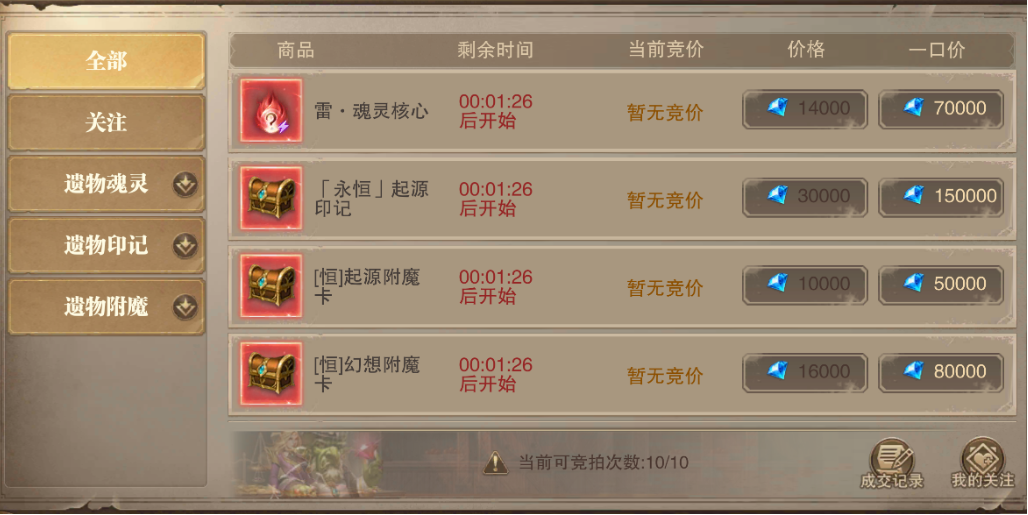Screen dimensions: 1028x515
Task: Tap the 「永恒」起源印记 treasure chest icon
Action: click(271, 198)
